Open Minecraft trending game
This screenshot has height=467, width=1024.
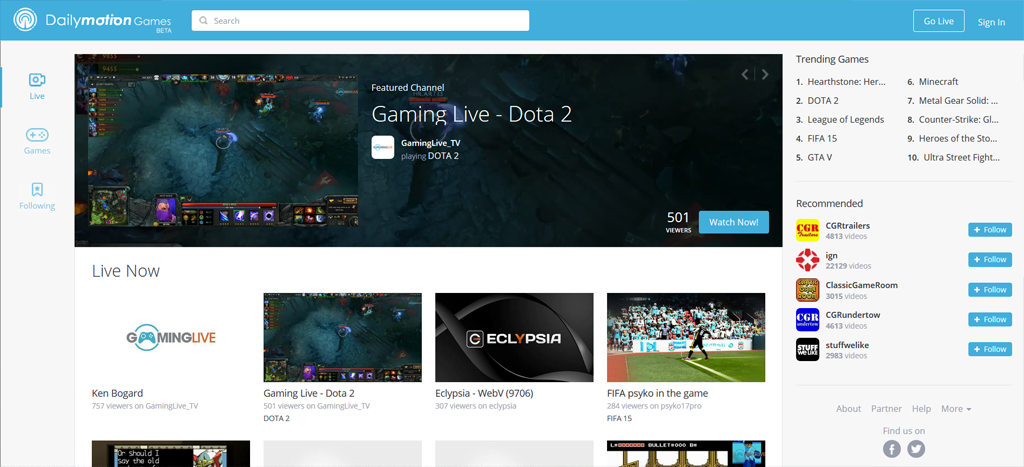tap(938, 82)
